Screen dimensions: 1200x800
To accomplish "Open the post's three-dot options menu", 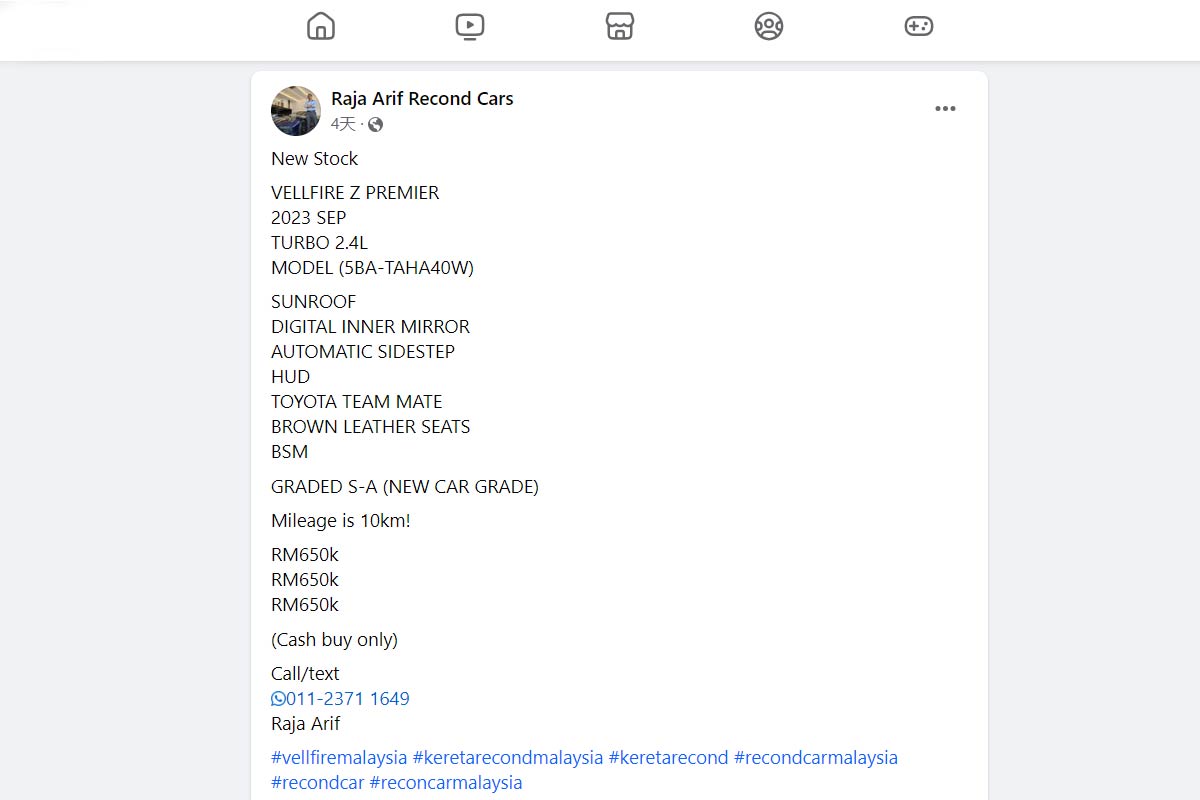I will [x=945, y=109].
